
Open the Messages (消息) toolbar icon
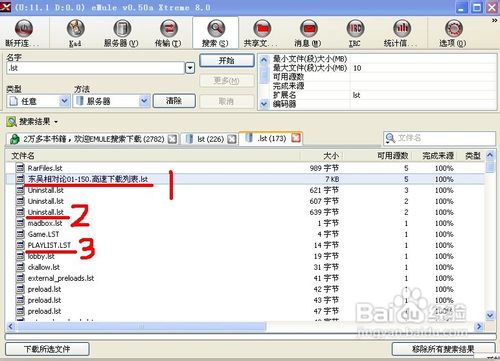(x=309, y=29)
